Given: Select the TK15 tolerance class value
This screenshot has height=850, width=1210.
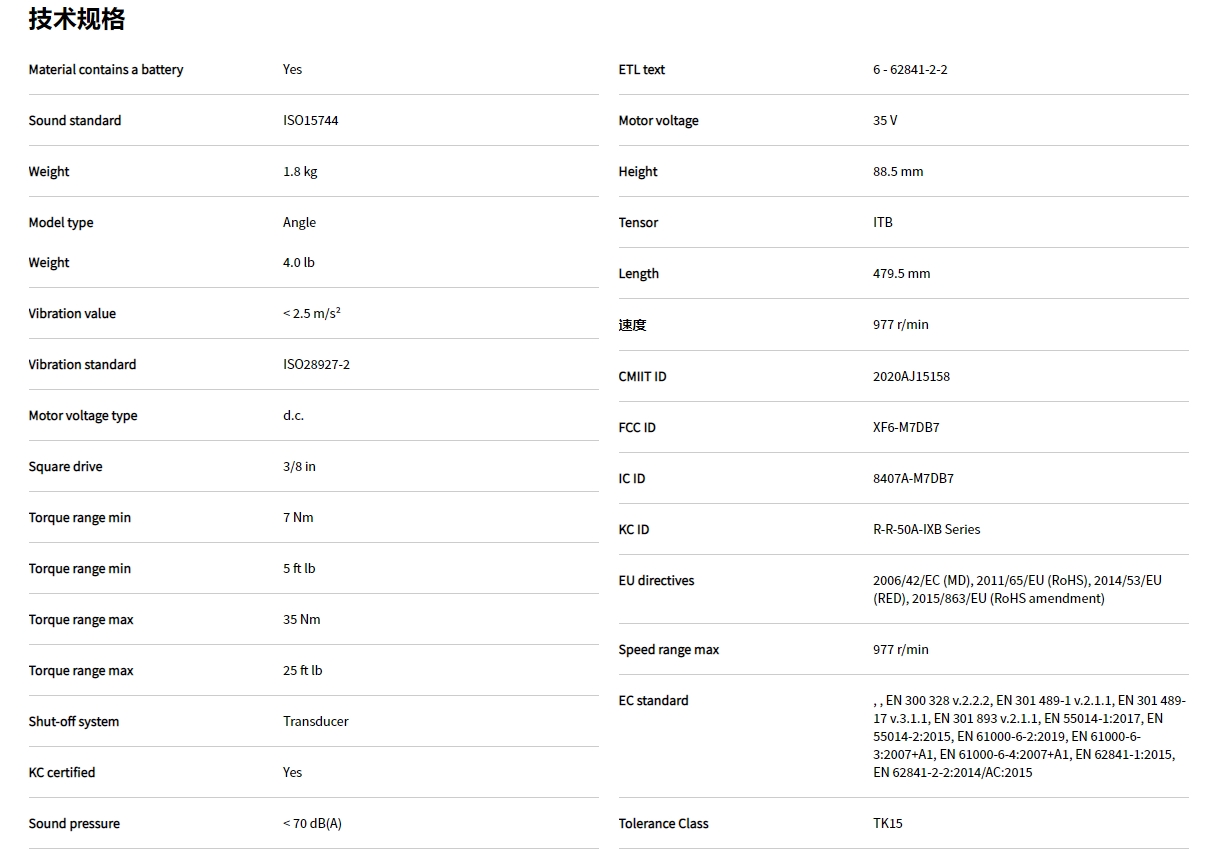Looking at the screenshot, I should coord(887,824).
